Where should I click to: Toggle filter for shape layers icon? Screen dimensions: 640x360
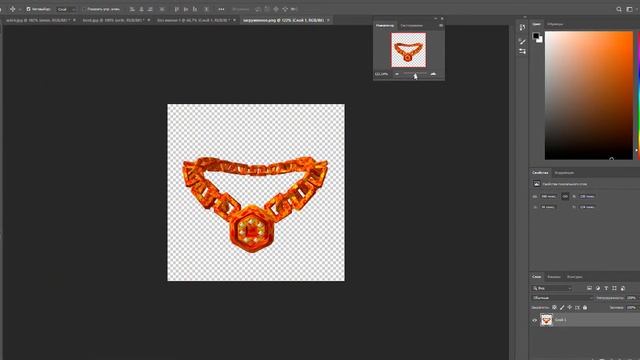pyautogui.click(x=614, y=288)
